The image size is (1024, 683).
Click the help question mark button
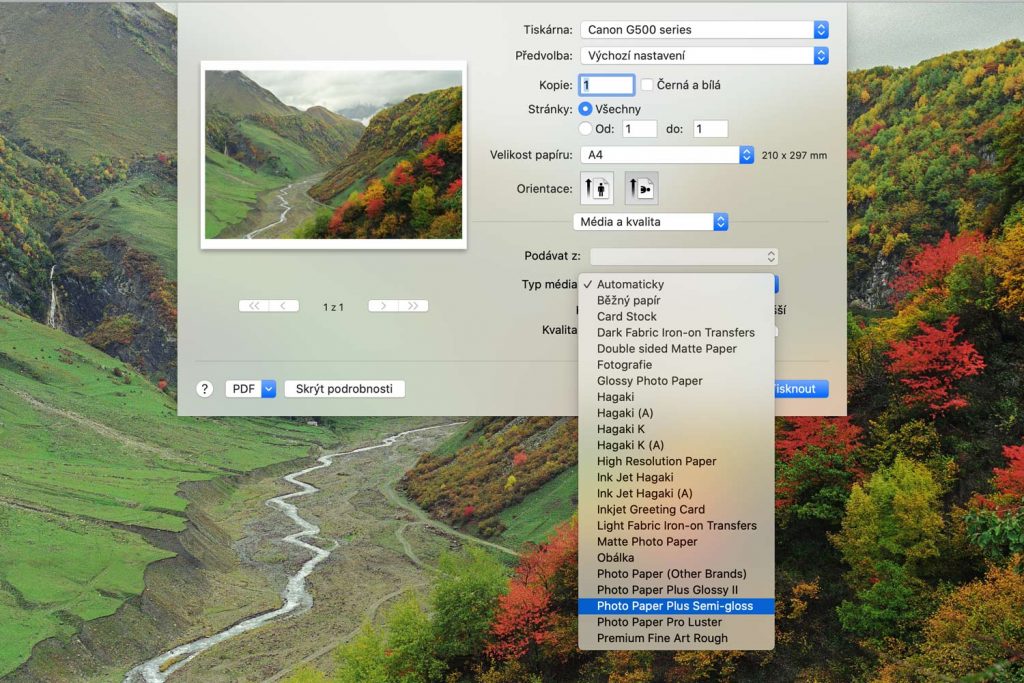click(x=205, y=389)
